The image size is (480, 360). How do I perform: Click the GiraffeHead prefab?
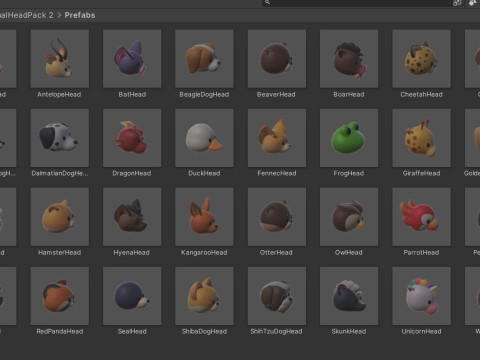(421, 138)
